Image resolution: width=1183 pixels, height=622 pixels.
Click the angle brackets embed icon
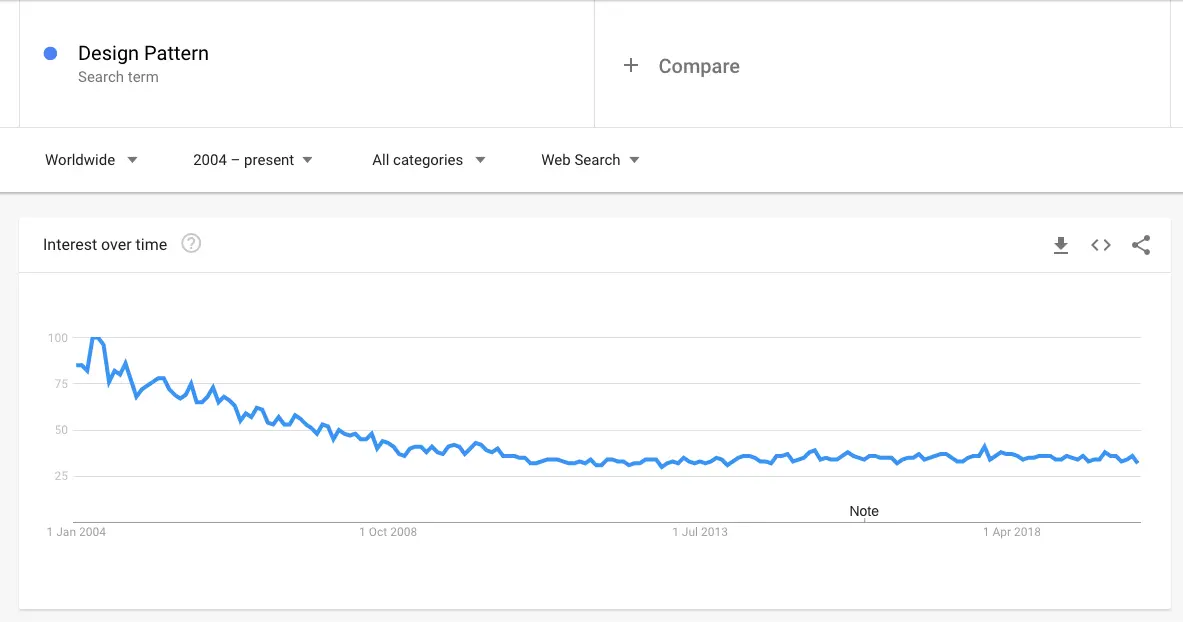tap(1101, 244)
